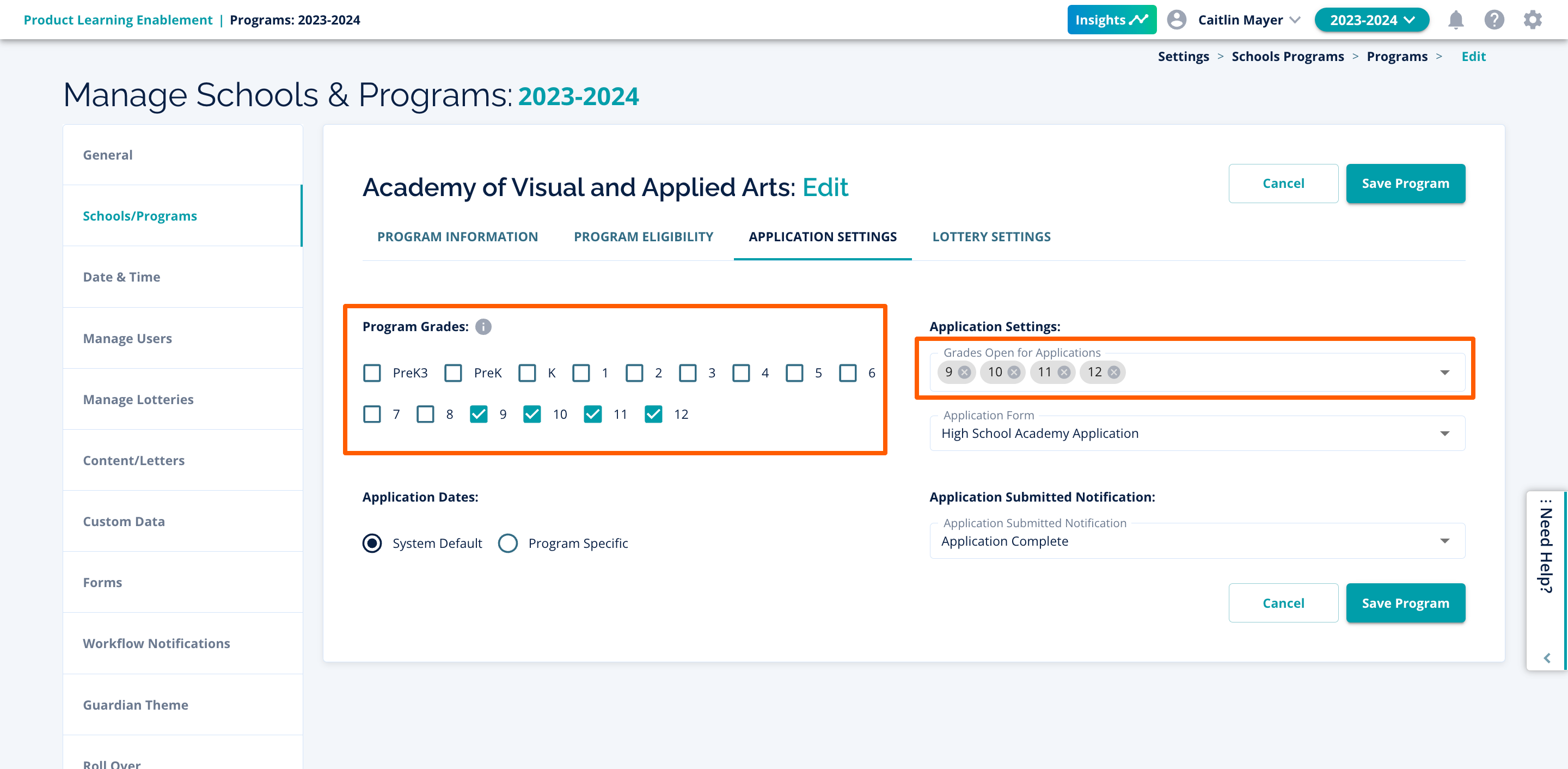The height and width of the screenshot is (769, 1568).
Task: Remove grade 12 chip from open grades
Action: [1113, 373]
